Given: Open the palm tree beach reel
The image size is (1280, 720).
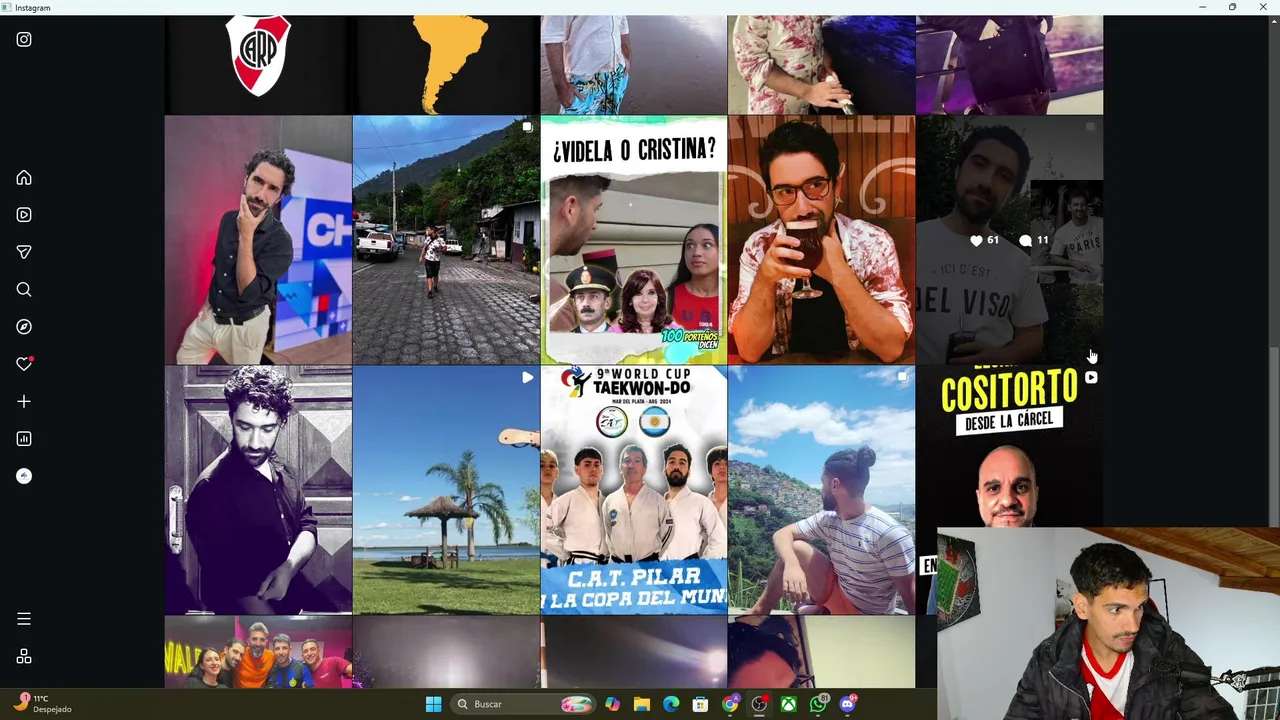Looking at the screenshot, I should (446, 490).
